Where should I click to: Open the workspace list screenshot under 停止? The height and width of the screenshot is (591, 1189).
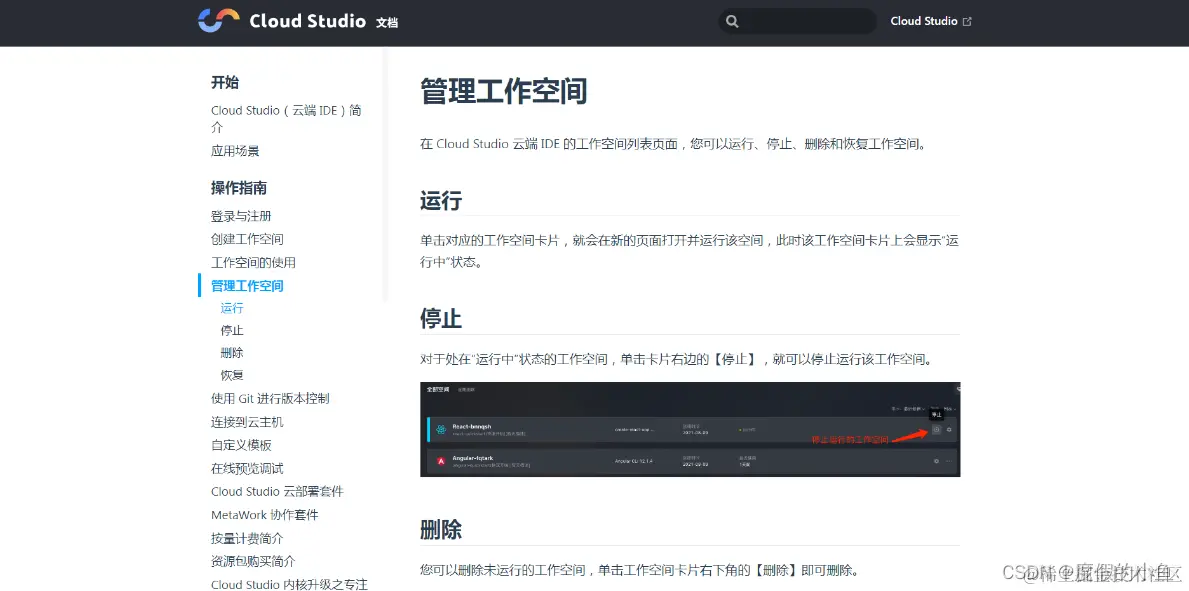pyautogui.click(x=690, y=429)
